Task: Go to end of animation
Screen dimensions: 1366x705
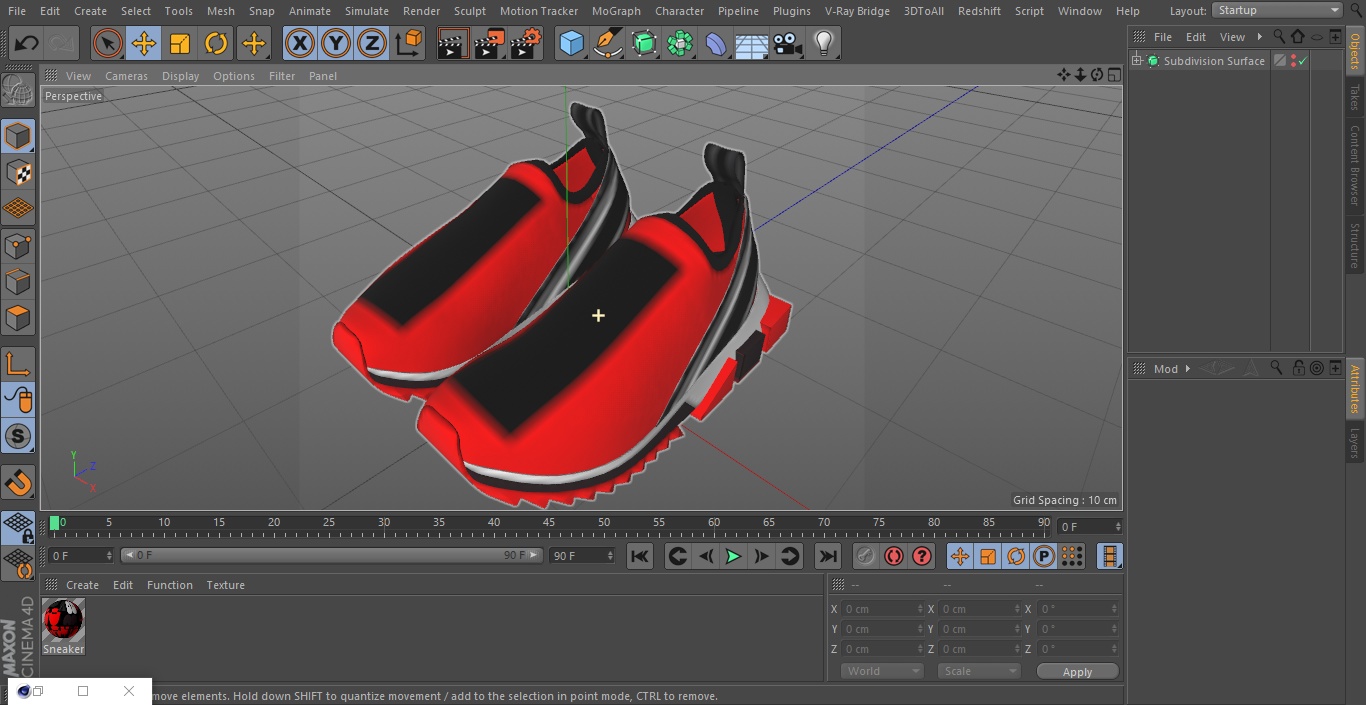Action: point(828,556)
